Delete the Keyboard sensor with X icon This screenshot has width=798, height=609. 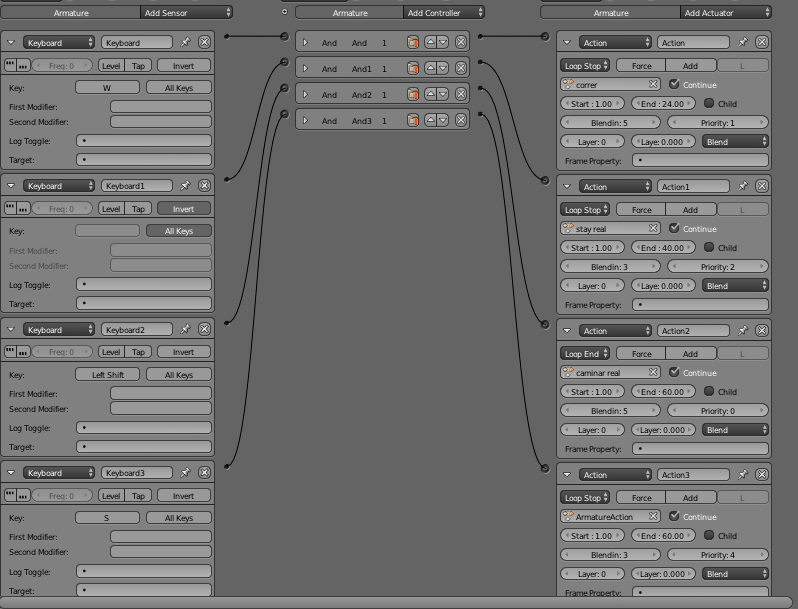204,42
